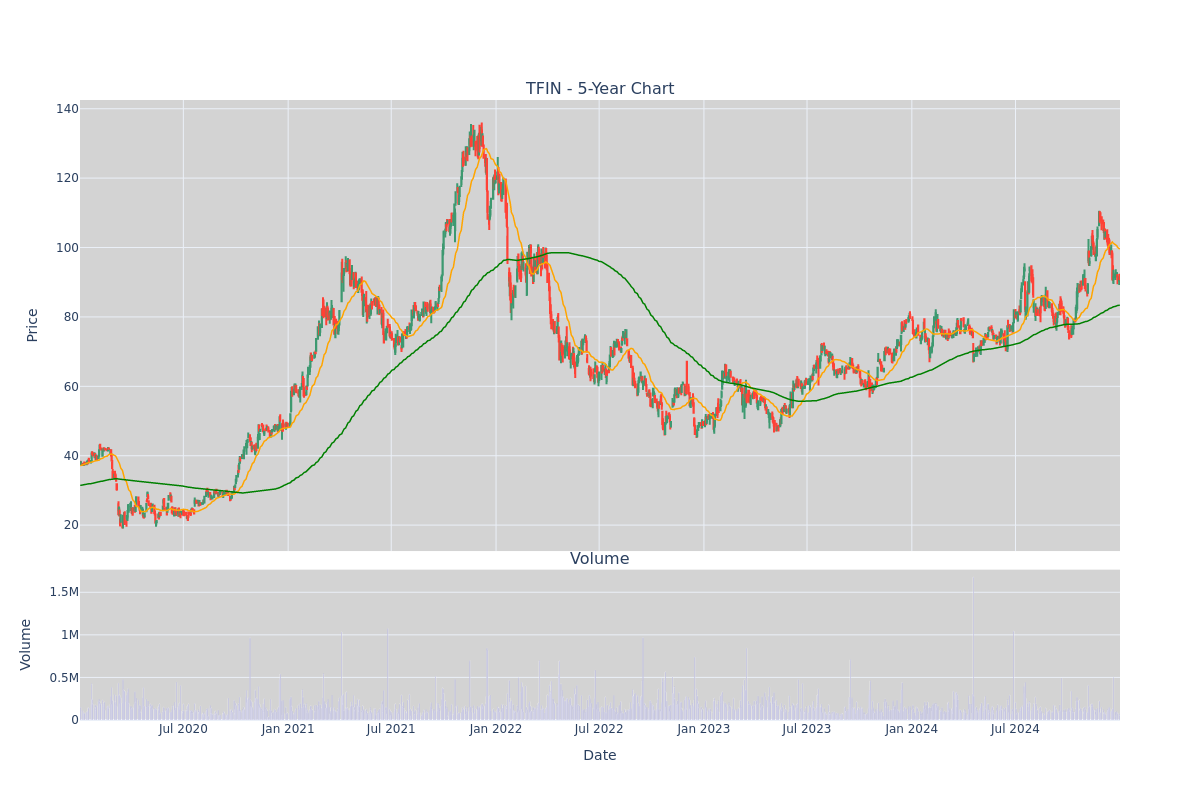Click the volume axis value 0
The height and width of the screenshot is (800, 1200).
[75, 720]
